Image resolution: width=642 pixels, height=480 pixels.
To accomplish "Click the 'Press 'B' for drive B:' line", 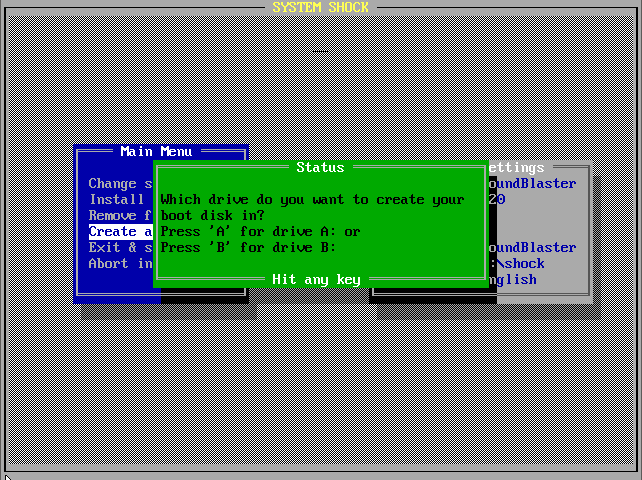I will 248,248.
